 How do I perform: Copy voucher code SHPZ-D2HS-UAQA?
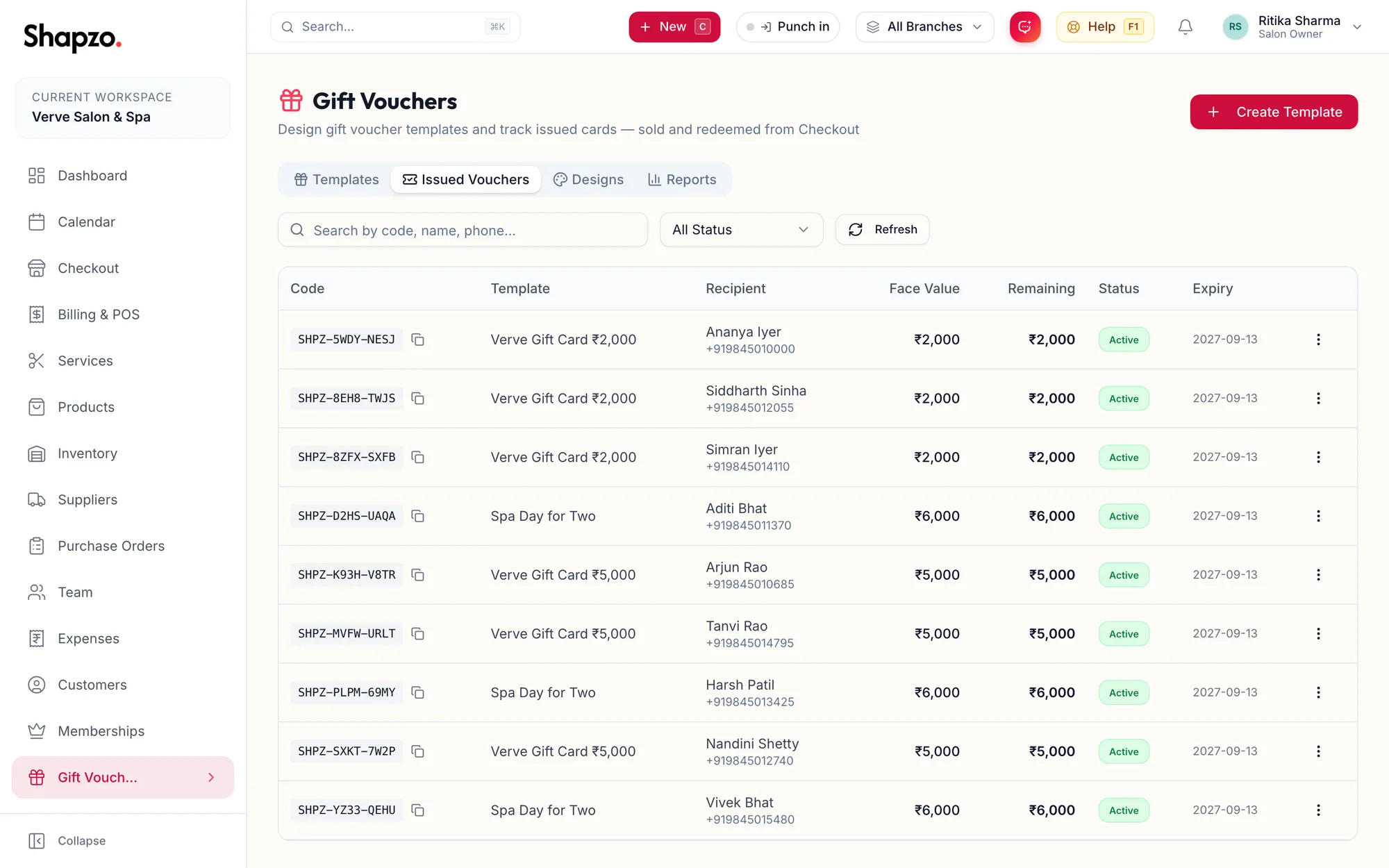click(x=417, y=516)
